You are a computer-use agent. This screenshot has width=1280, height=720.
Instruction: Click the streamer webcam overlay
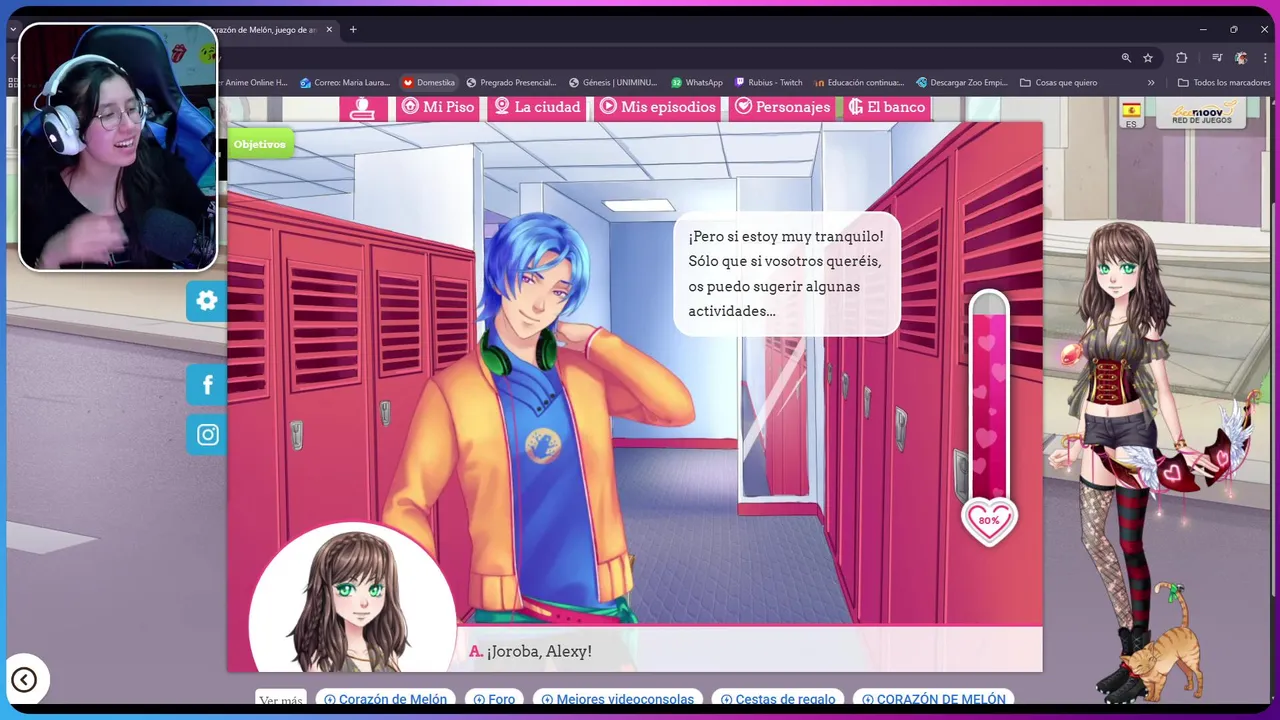point(118,147)
